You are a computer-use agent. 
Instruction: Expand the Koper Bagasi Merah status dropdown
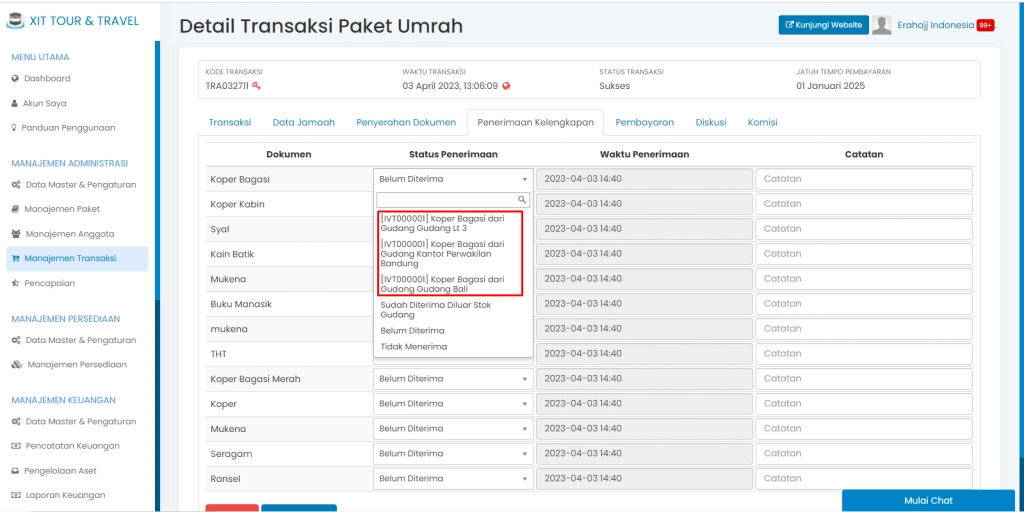(453, 379)
